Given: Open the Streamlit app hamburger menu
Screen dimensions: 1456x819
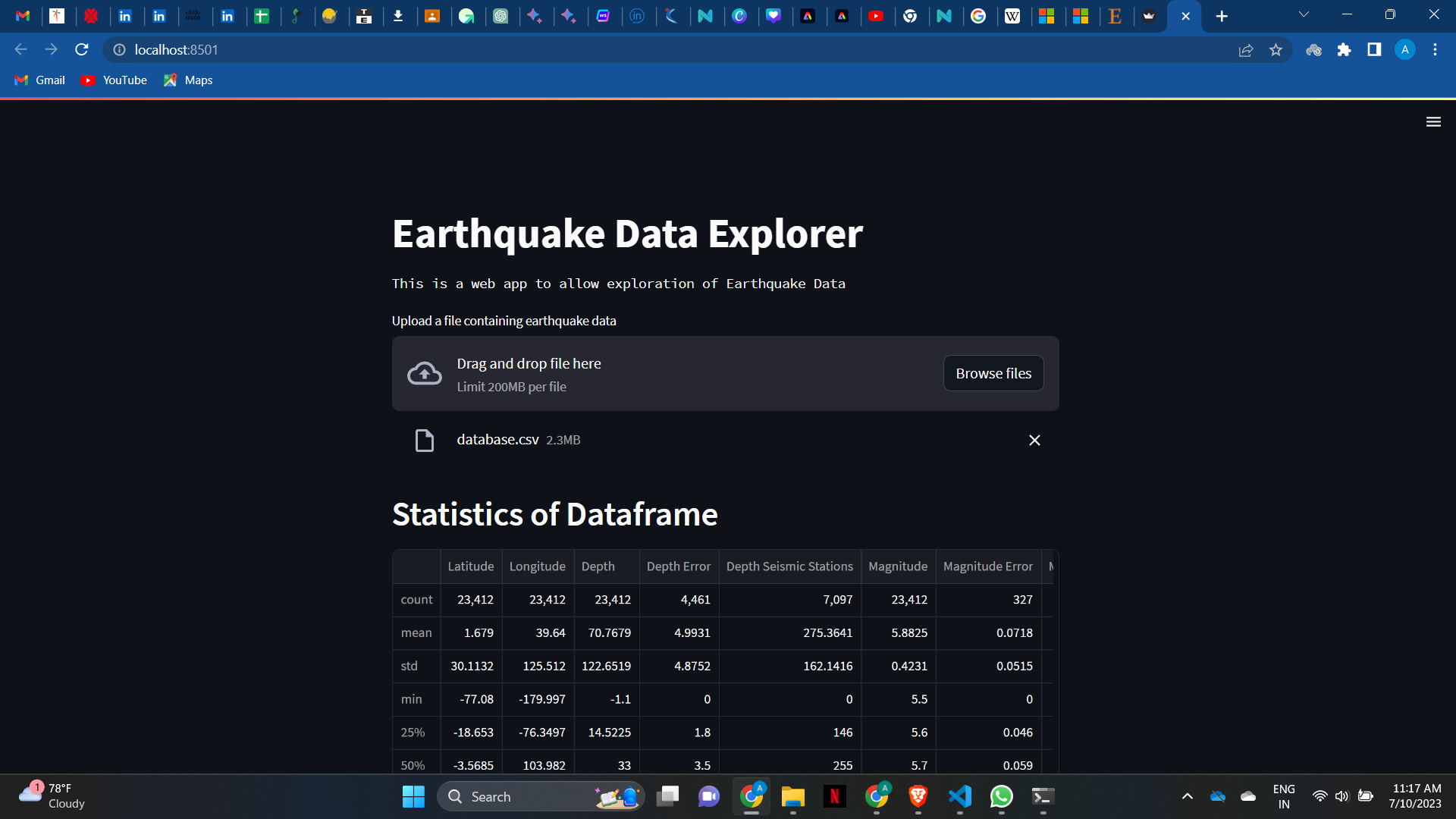Looking at the screenshot, I should 1433,121.
